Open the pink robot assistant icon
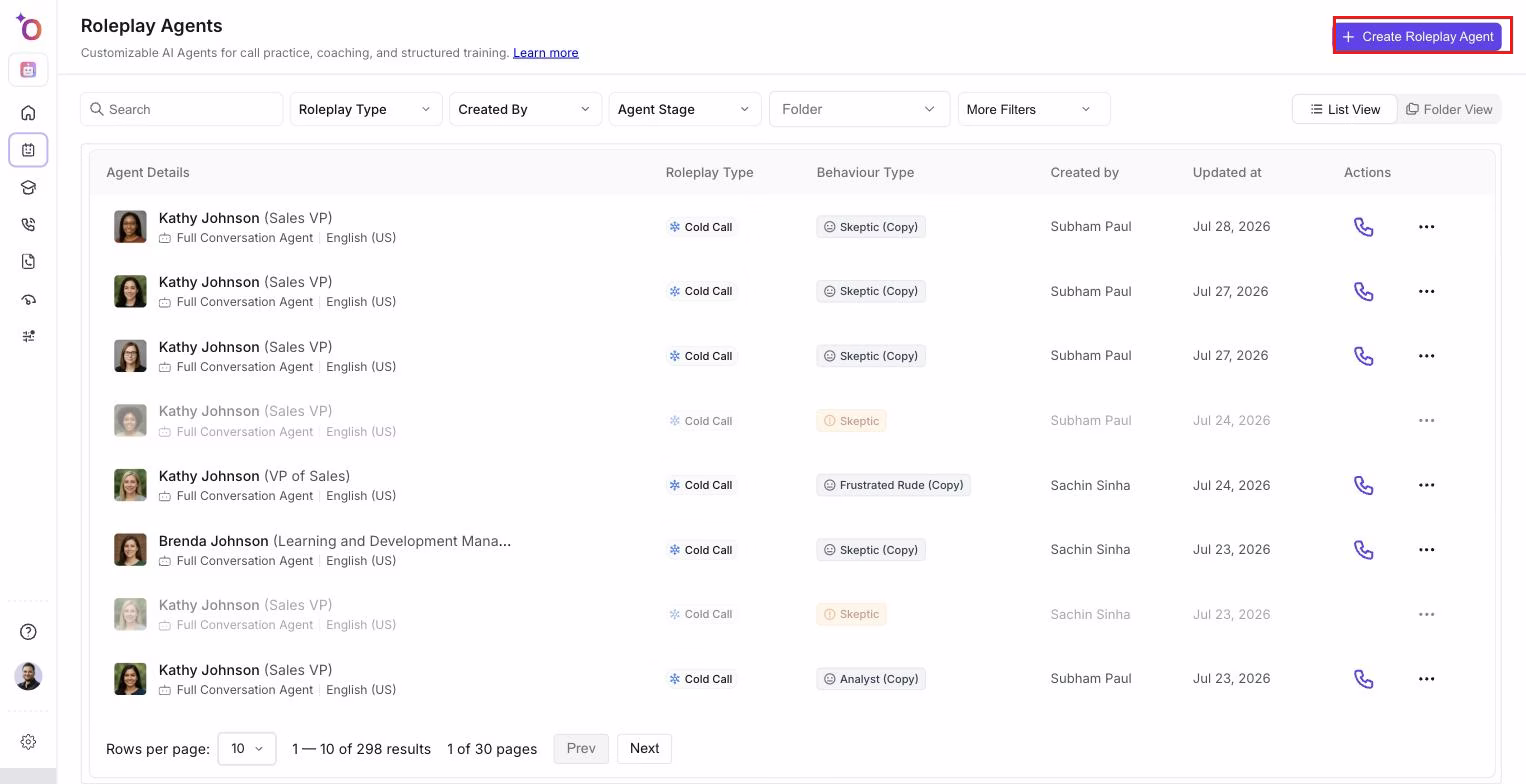The image size is (1526, 784). coord(28,70)
